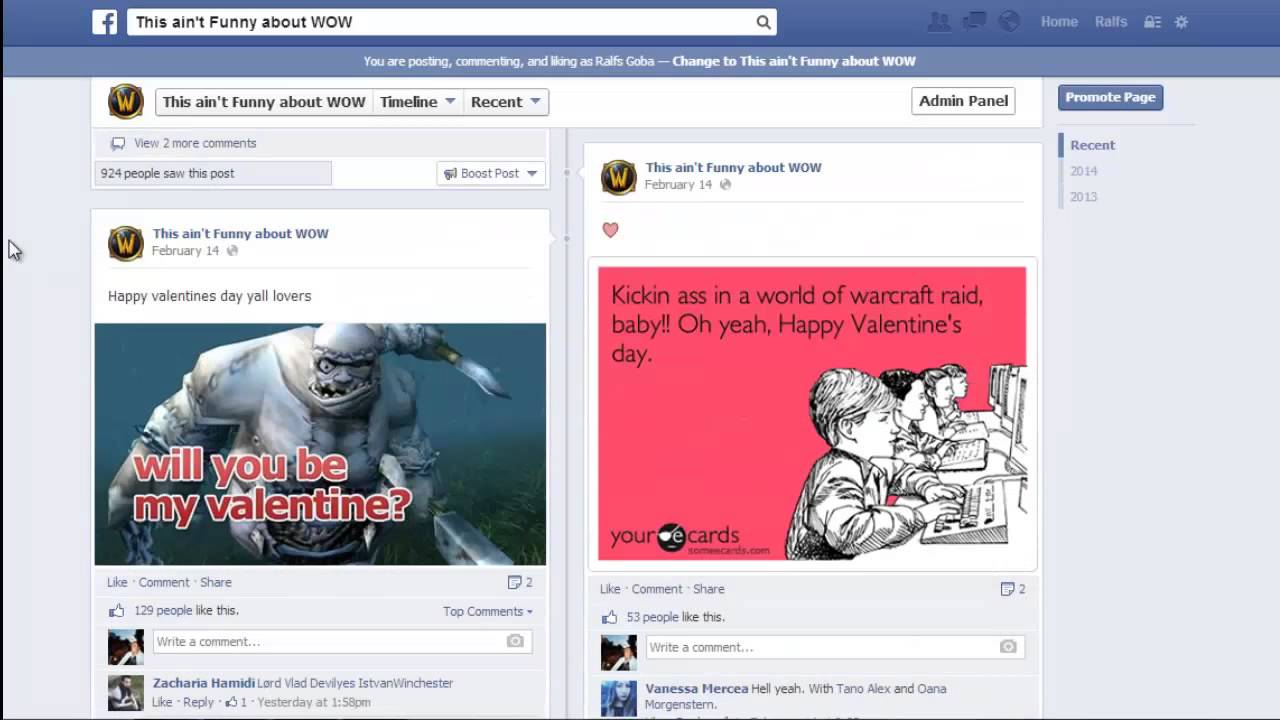Go to Home in top bar
This screenshot has width=1280, height=720.
1059,21
